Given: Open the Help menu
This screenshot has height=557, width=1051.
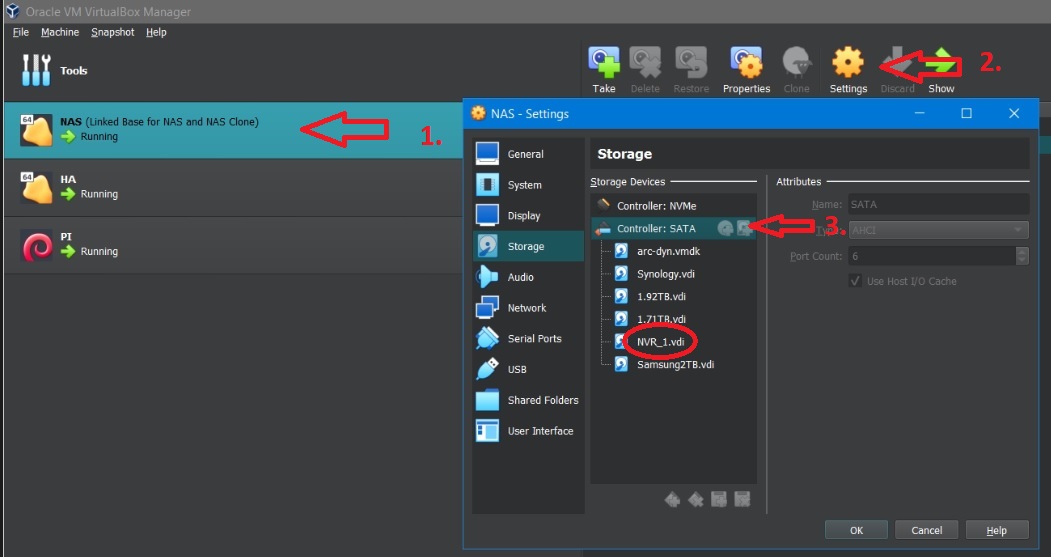Looking at the screenshot, I should pyautogui.click(x=156, y=32).
